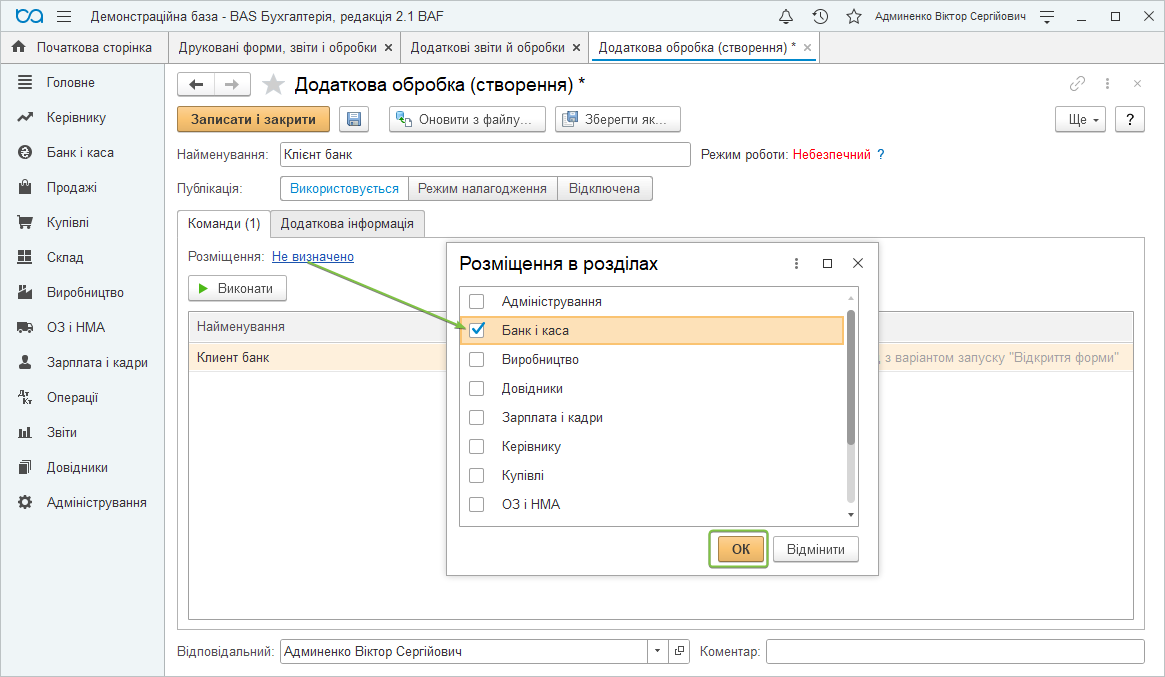Image resolution: width=1165 pixels, height=677 pixels.
Task: Open the history clock icon
Action: 820,17
